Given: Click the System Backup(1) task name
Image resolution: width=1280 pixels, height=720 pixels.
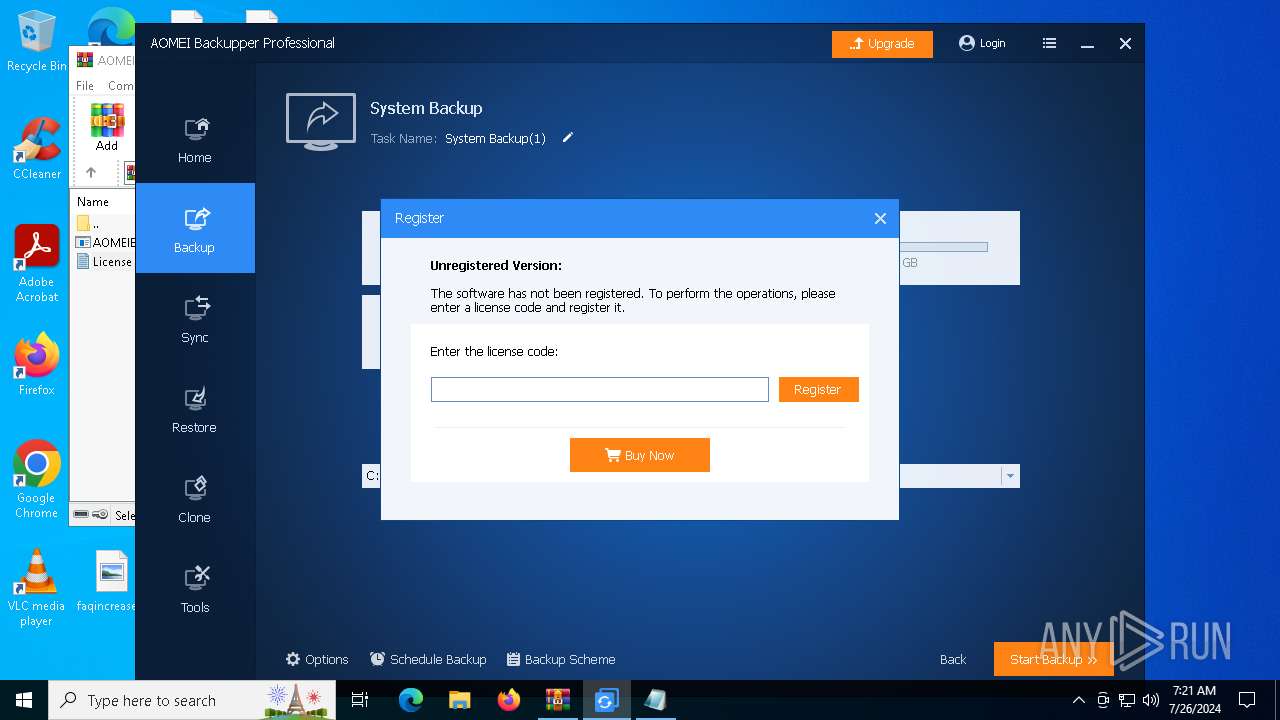Looking at the screenshot, I should [x=495, y=138].
